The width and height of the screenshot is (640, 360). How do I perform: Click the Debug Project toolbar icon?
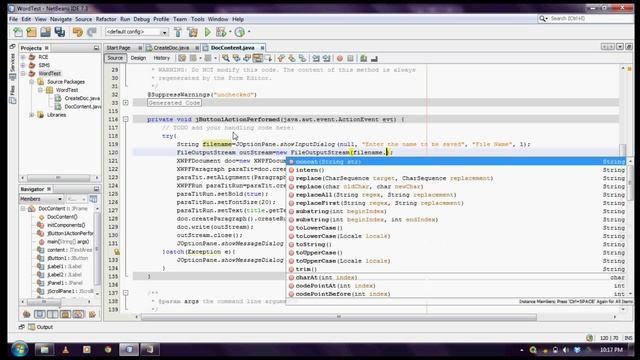point(221,32)
